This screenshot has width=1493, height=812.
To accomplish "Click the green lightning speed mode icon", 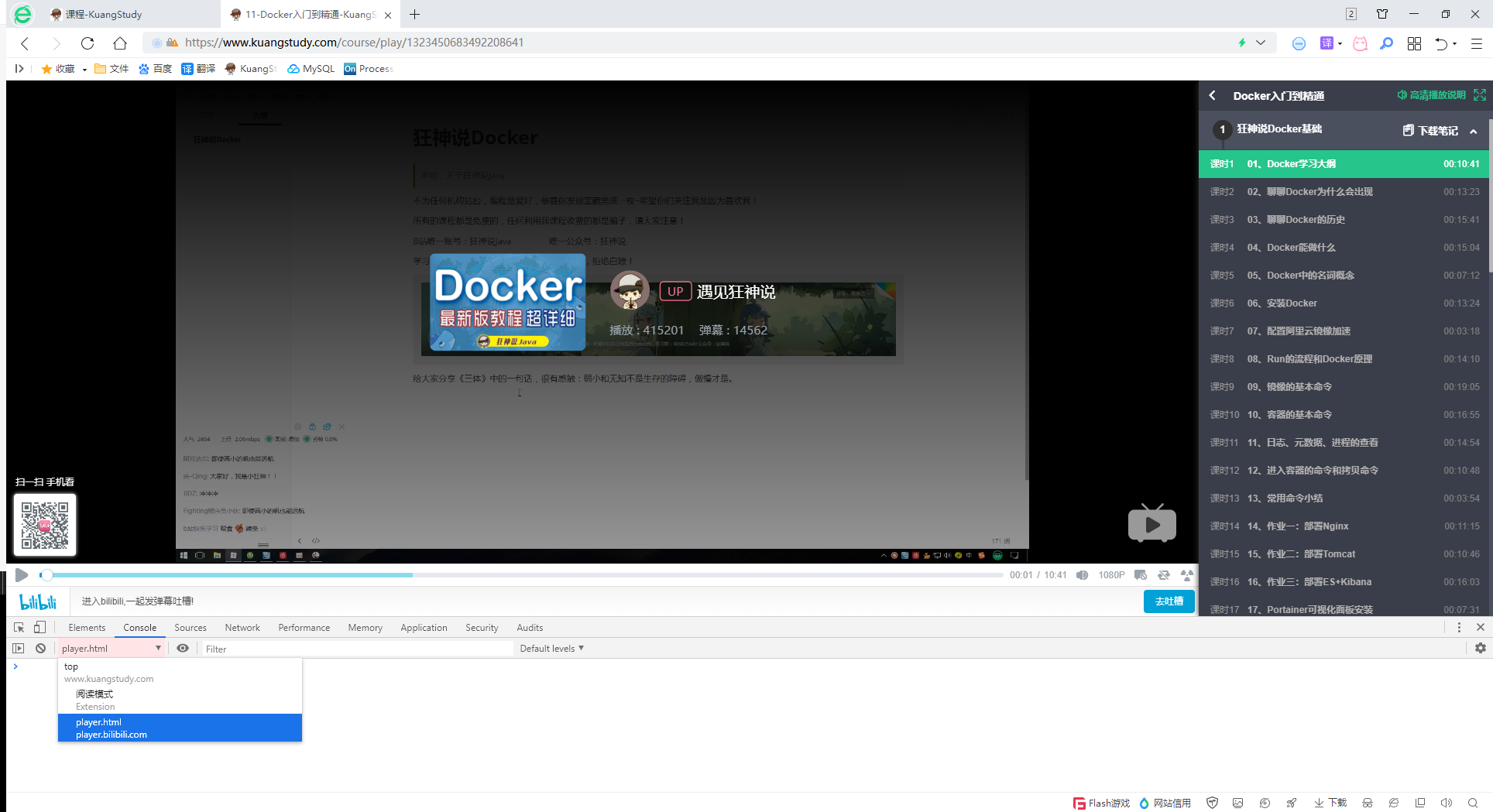I will [x=1242, y=43].
